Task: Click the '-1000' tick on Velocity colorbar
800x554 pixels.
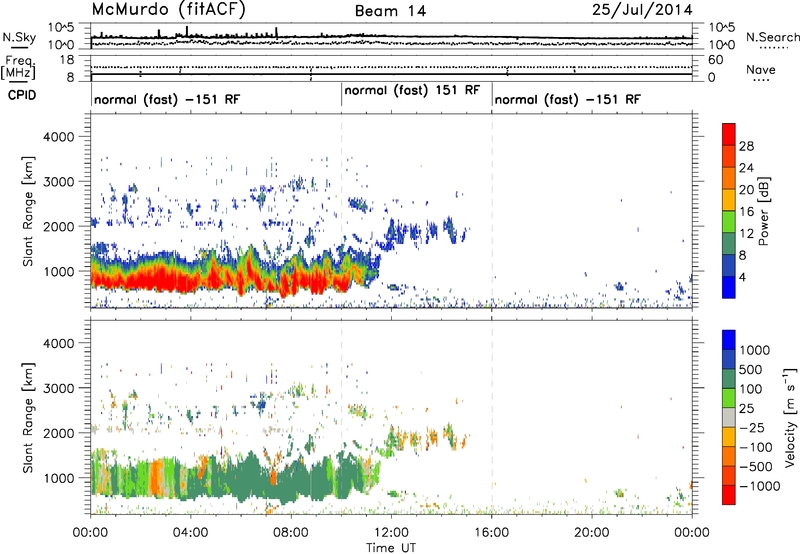Action: point(760,486)
